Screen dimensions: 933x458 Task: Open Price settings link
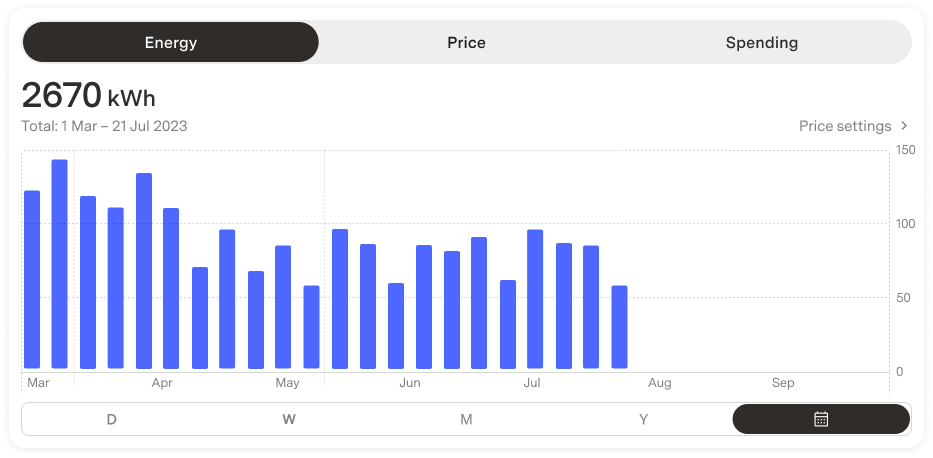pyautogui.click(x=844, y=126)
